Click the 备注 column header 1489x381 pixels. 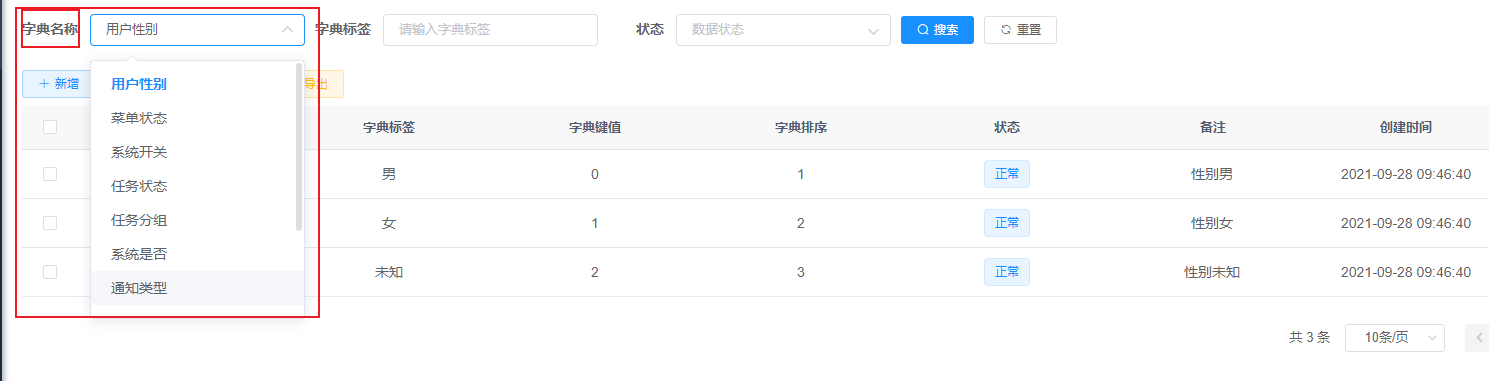coord(1213,128)
